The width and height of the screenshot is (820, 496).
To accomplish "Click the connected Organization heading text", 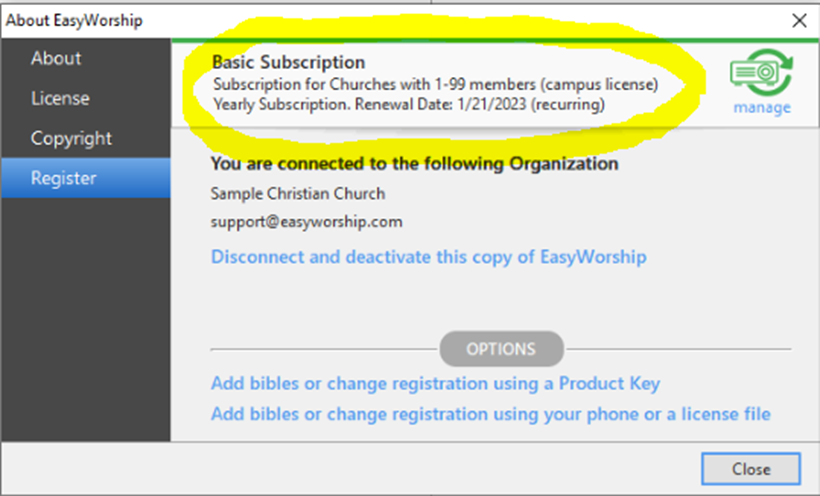I will [414, 164].
